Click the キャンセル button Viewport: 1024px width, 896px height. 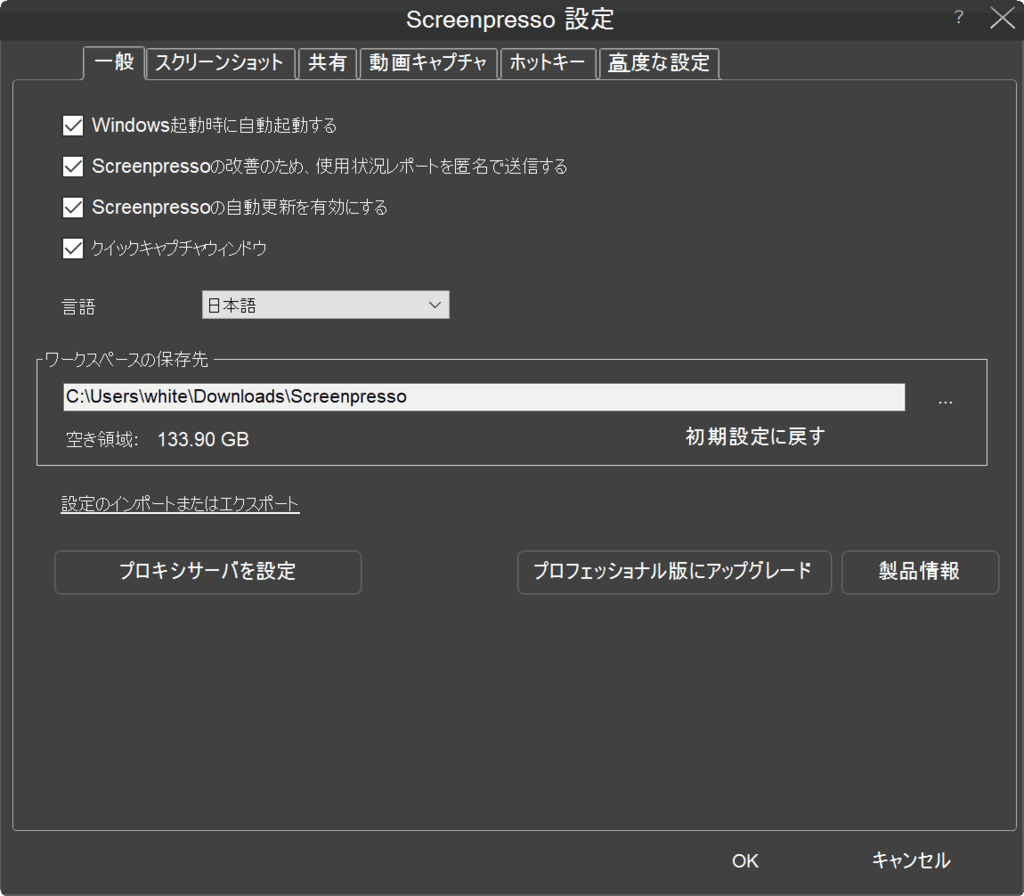coord(911,861)
